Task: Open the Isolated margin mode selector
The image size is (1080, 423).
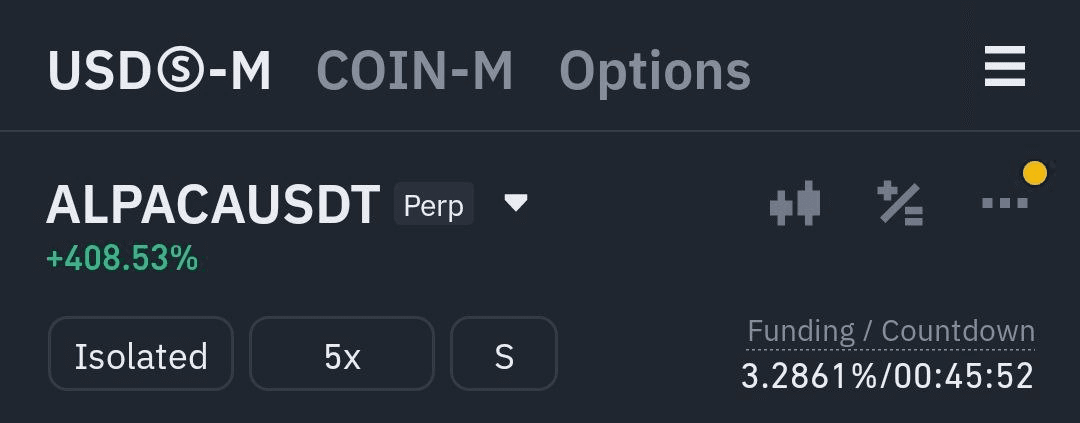Action: 141,353
